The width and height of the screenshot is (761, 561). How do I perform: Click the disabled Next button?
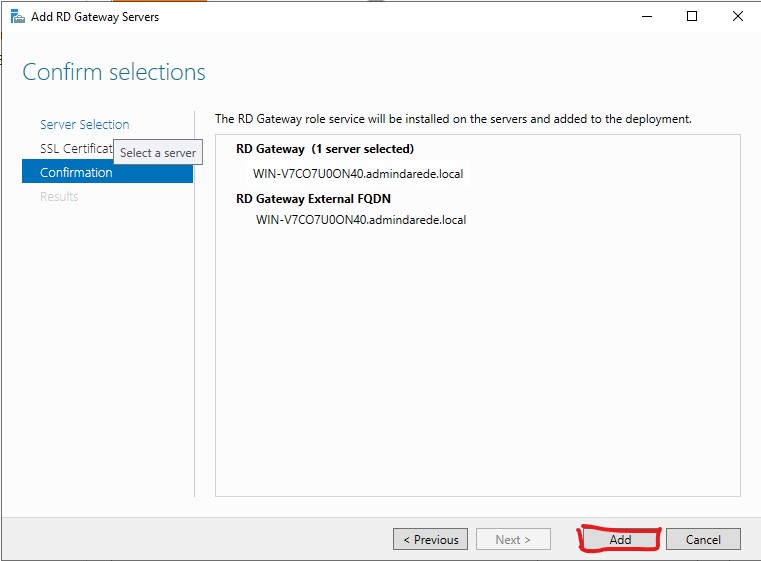pos(513,539)
